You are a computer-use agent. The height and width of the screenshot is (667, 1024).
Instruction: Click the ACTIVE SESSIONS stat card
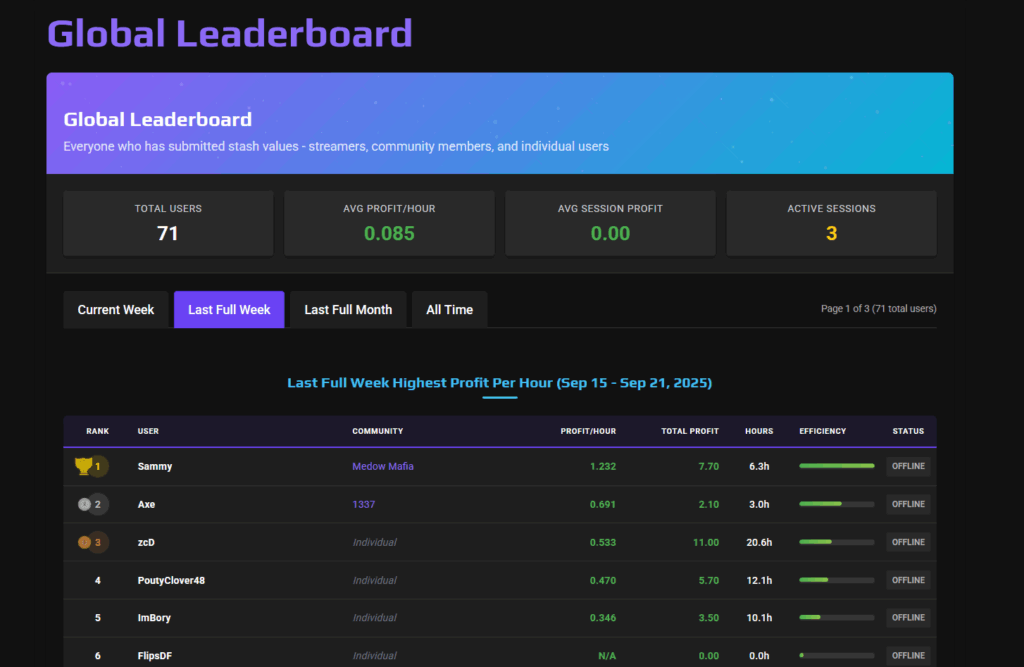831,222
